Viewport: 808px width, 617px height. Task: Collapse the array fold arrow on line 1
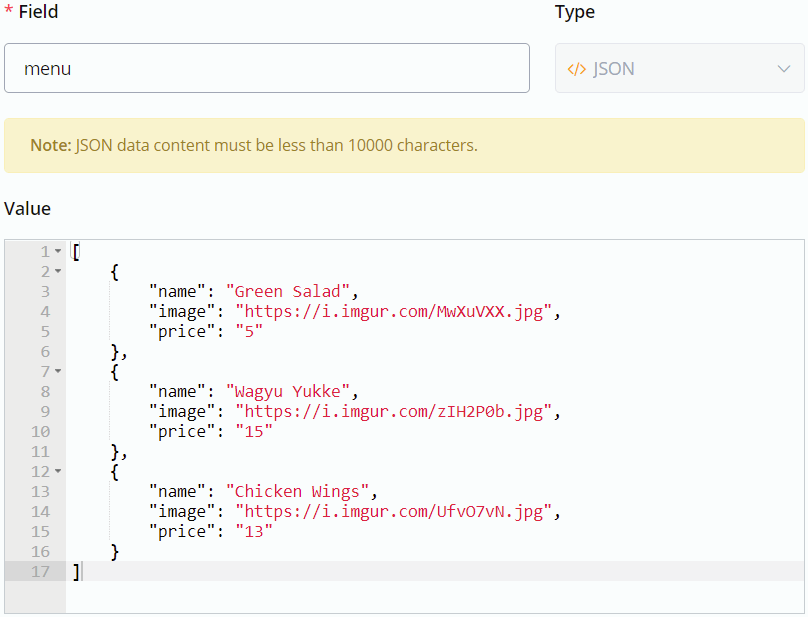58,252
